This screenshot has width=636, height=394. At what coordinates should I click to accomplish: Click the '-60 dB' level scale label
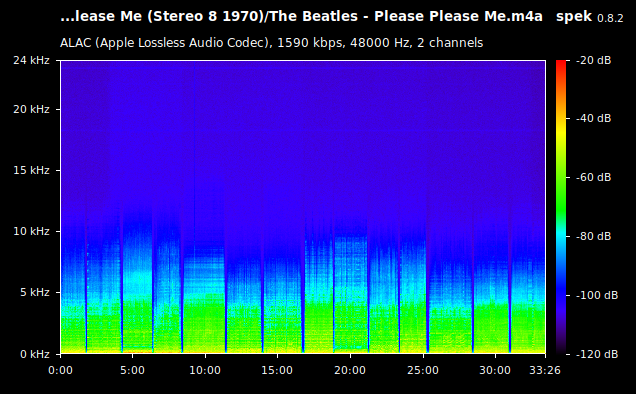593,178
